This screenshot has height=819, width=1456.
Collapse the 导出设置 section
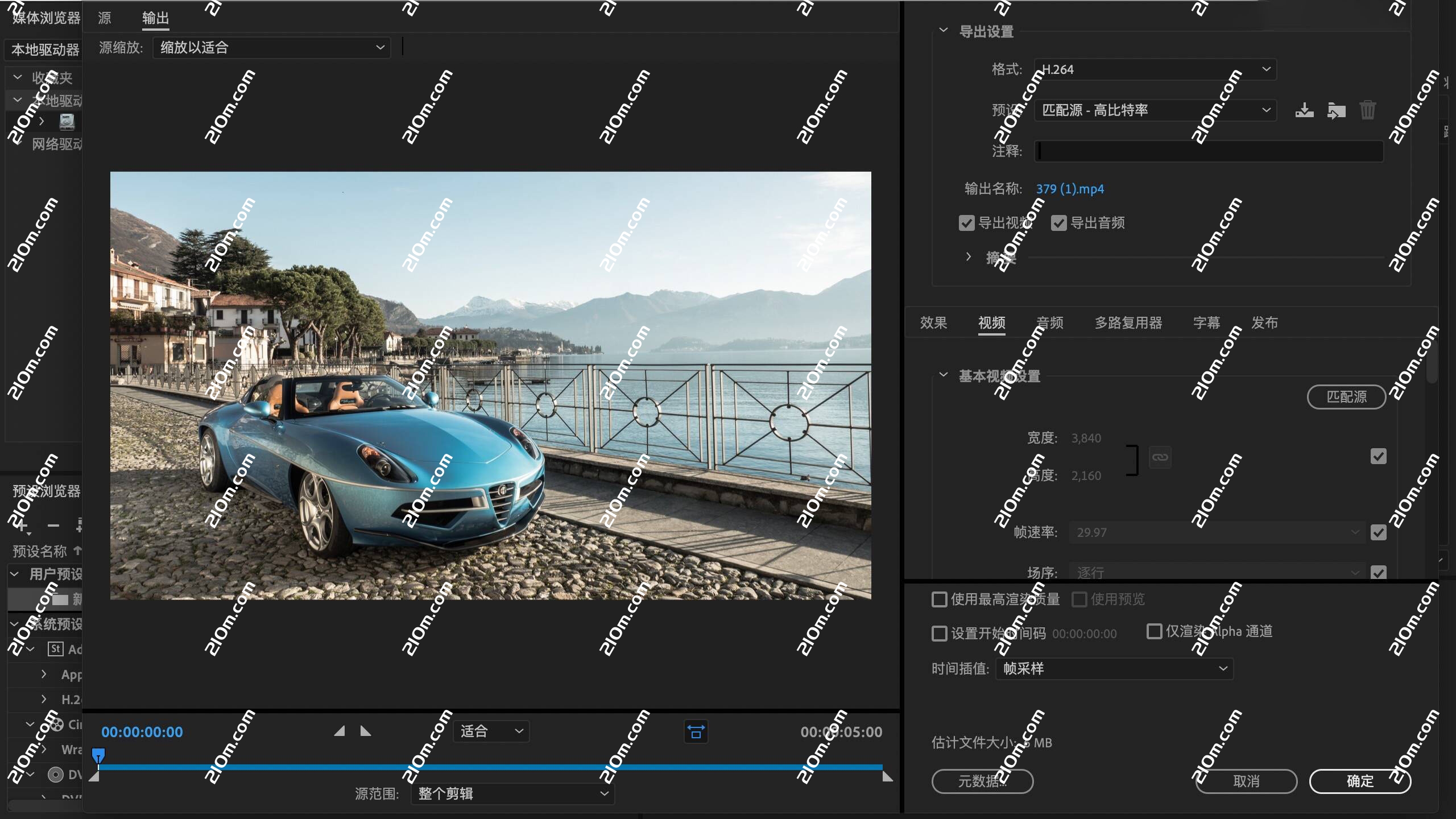pos(944,30)
